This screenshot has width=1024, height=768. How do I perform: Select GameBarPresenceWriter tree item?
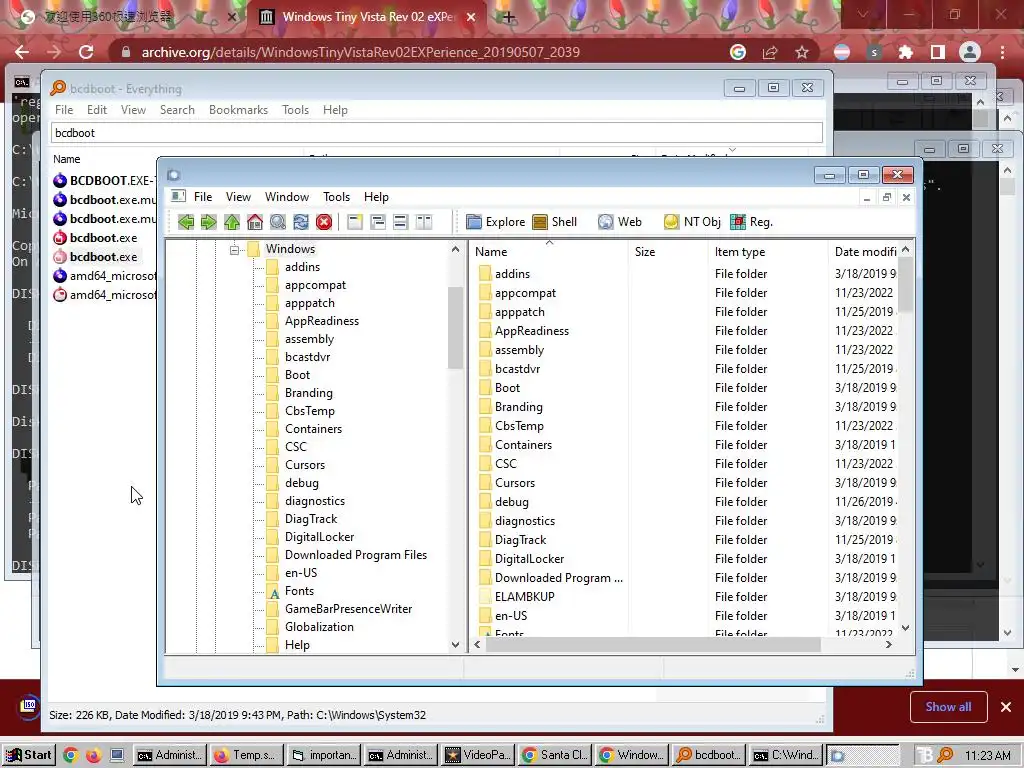click(x=348, y=609)
